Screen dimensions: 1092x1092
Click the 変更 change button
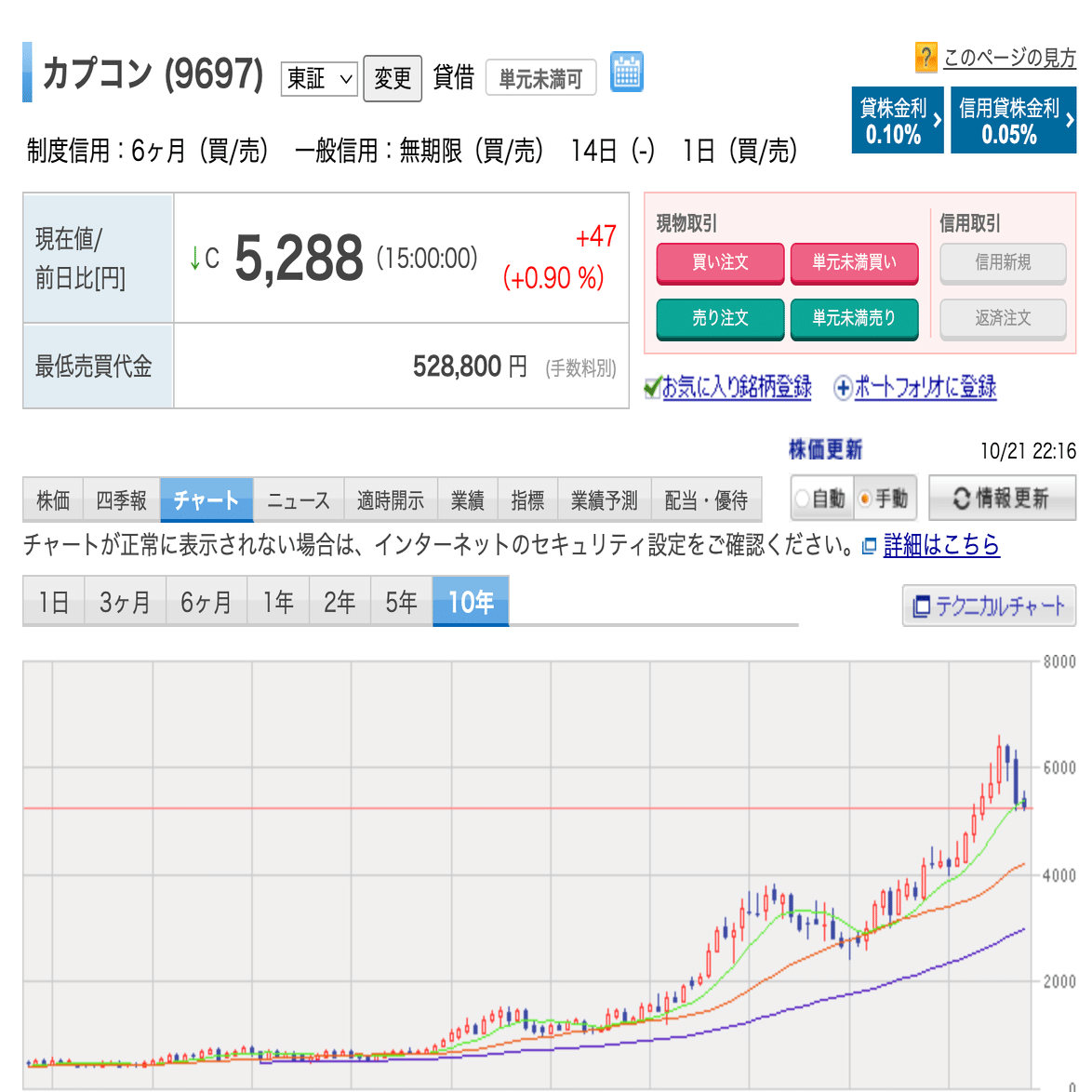point(392,78)
